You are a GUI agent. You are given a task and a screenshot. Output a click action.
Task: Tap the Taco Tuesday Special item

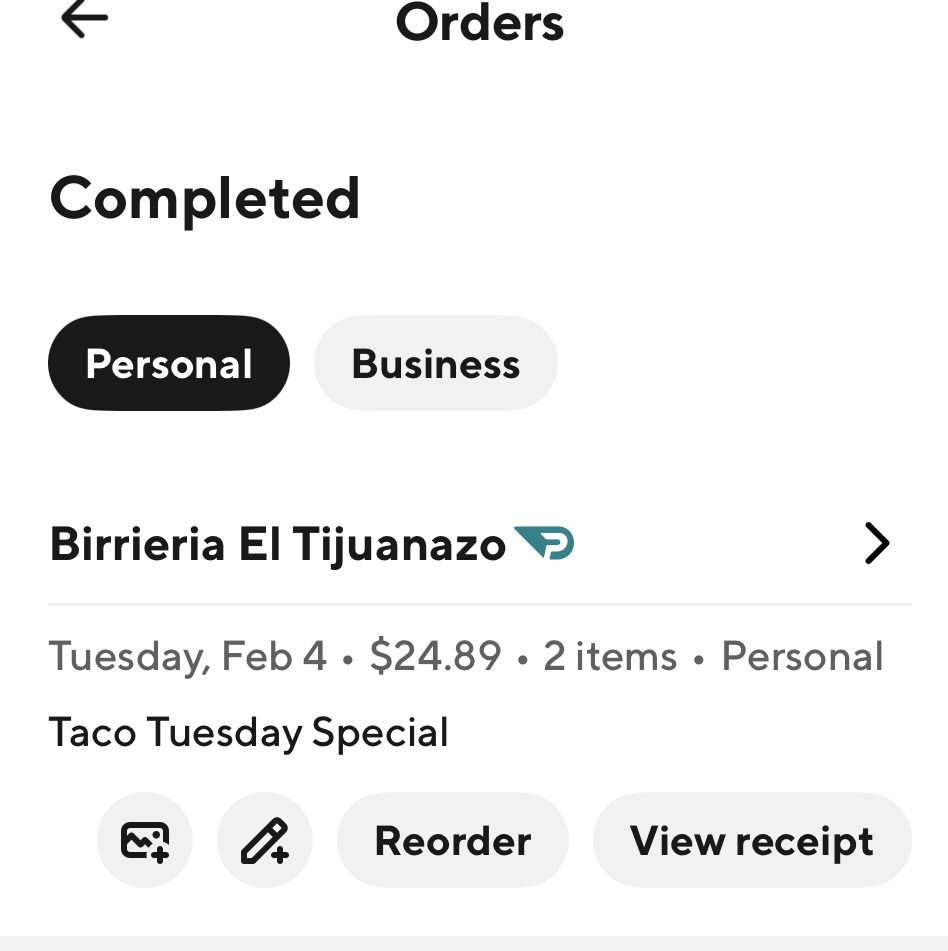tap(248, 733)
